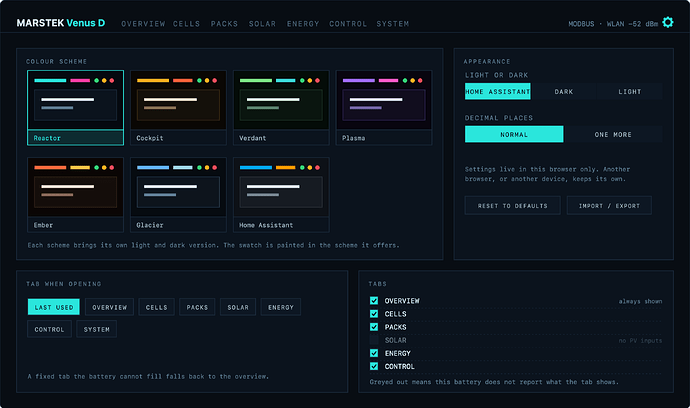Screen dimensions: 690x408
Task: Click the MARSTEK Venus D logo
Action: (61, 23)
